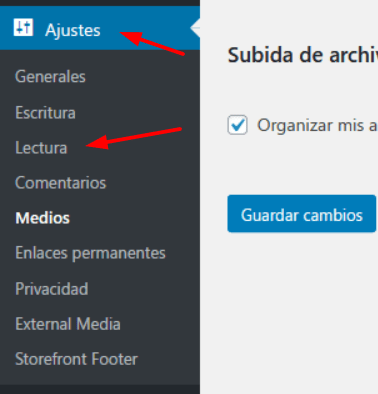Click the dark strip below Storefront Footer
Viewport: 378px width, 394px height.
100,389
